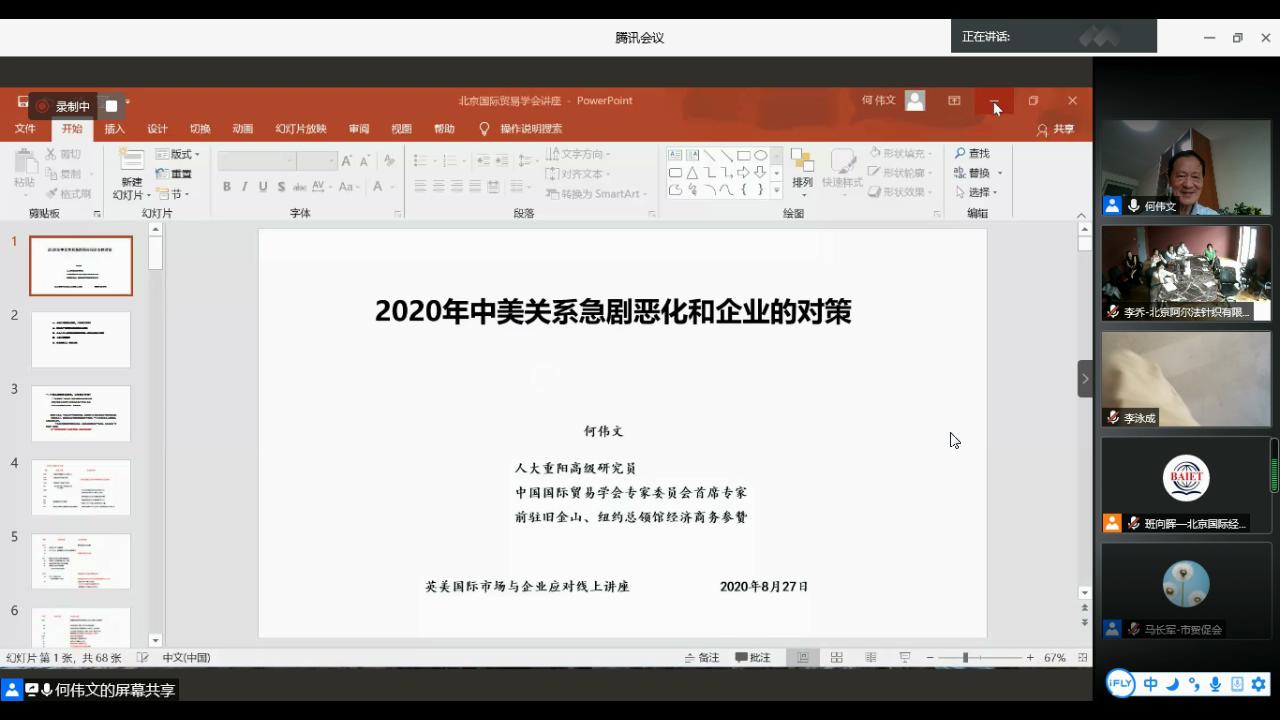
Task: Switch to the Slide Show (幻灯片放映) tab
Action: 301,129
